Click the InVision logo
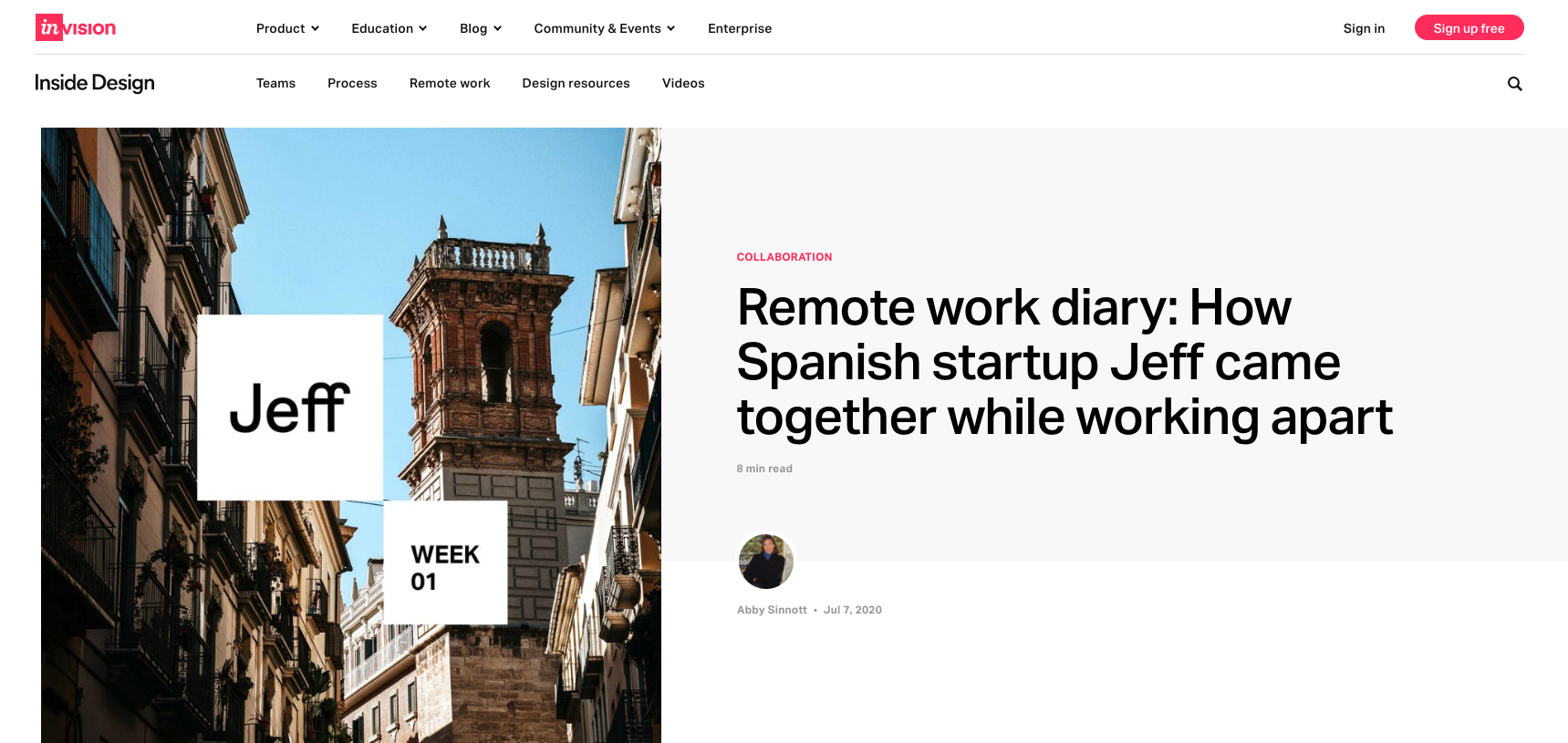This screenshot has height=743, width=1568. [76, 28]
